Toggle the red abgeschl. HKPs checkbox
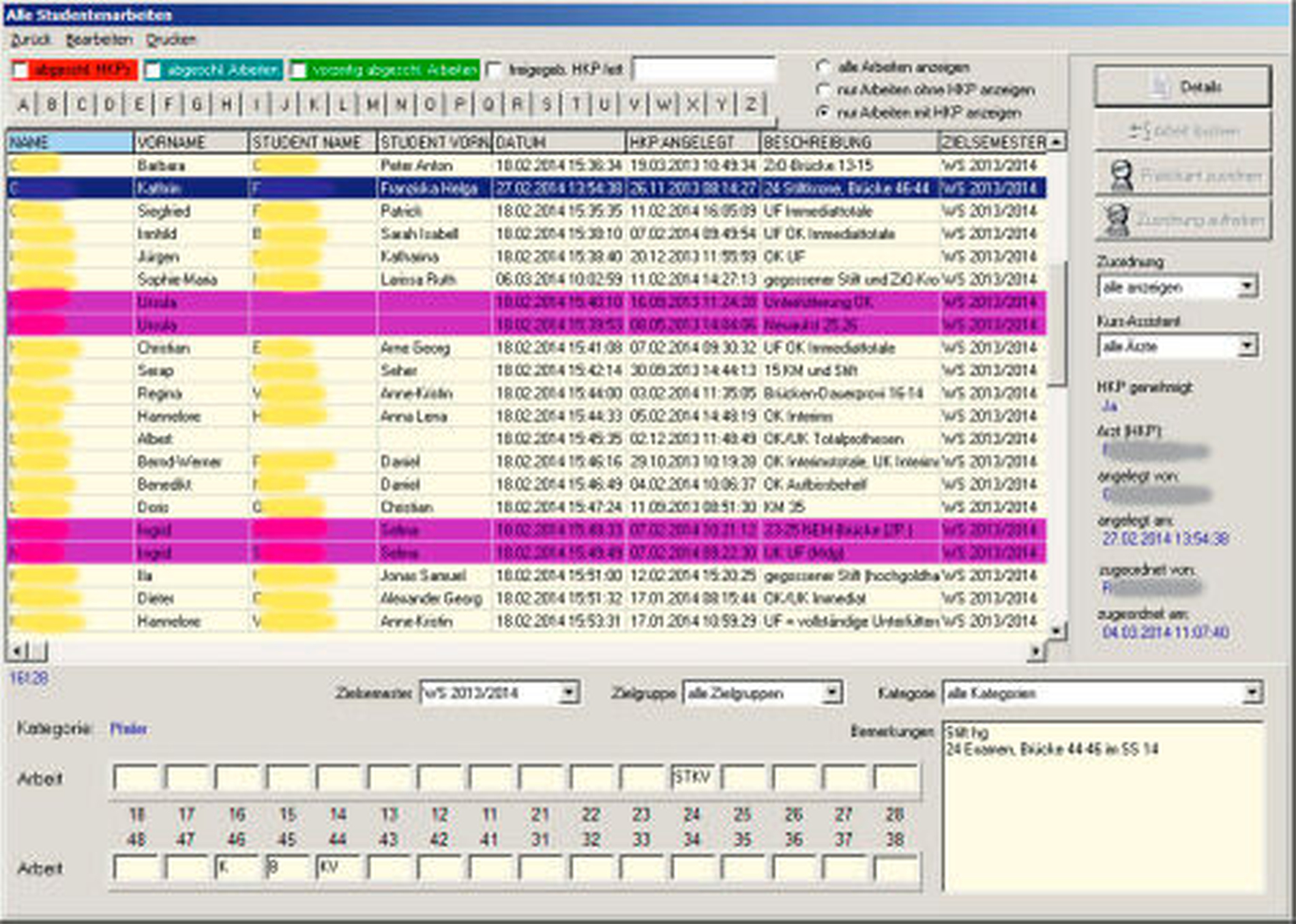1296x924 pixels. [x=20, y=70]
